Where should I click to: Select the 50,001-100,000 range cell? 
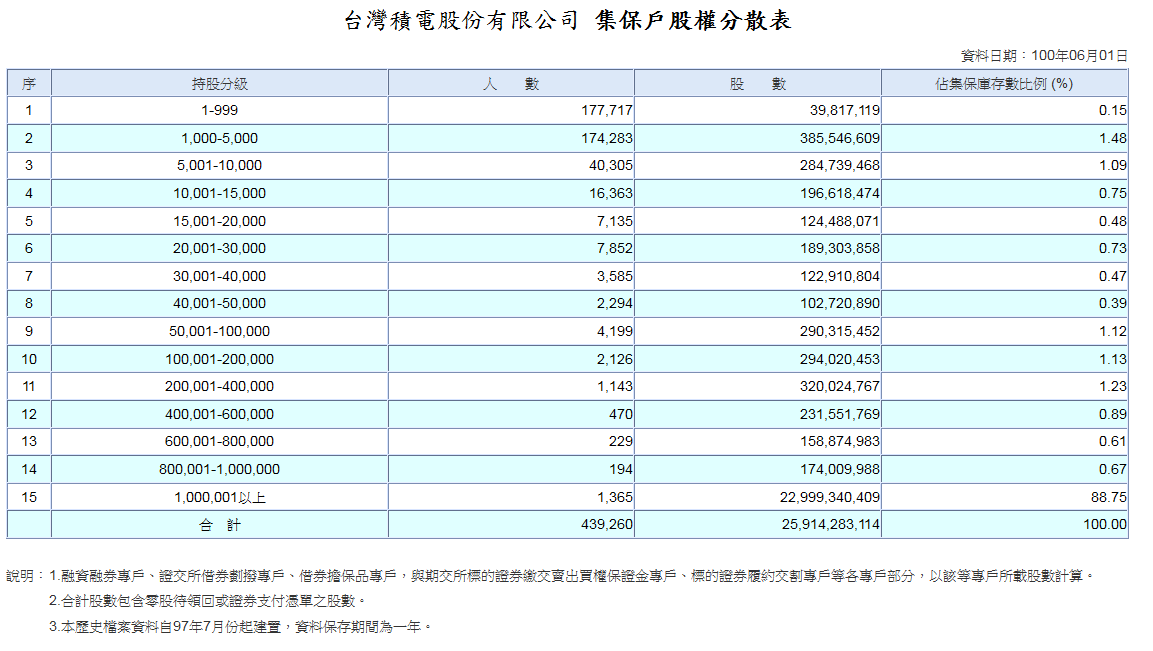219,332
